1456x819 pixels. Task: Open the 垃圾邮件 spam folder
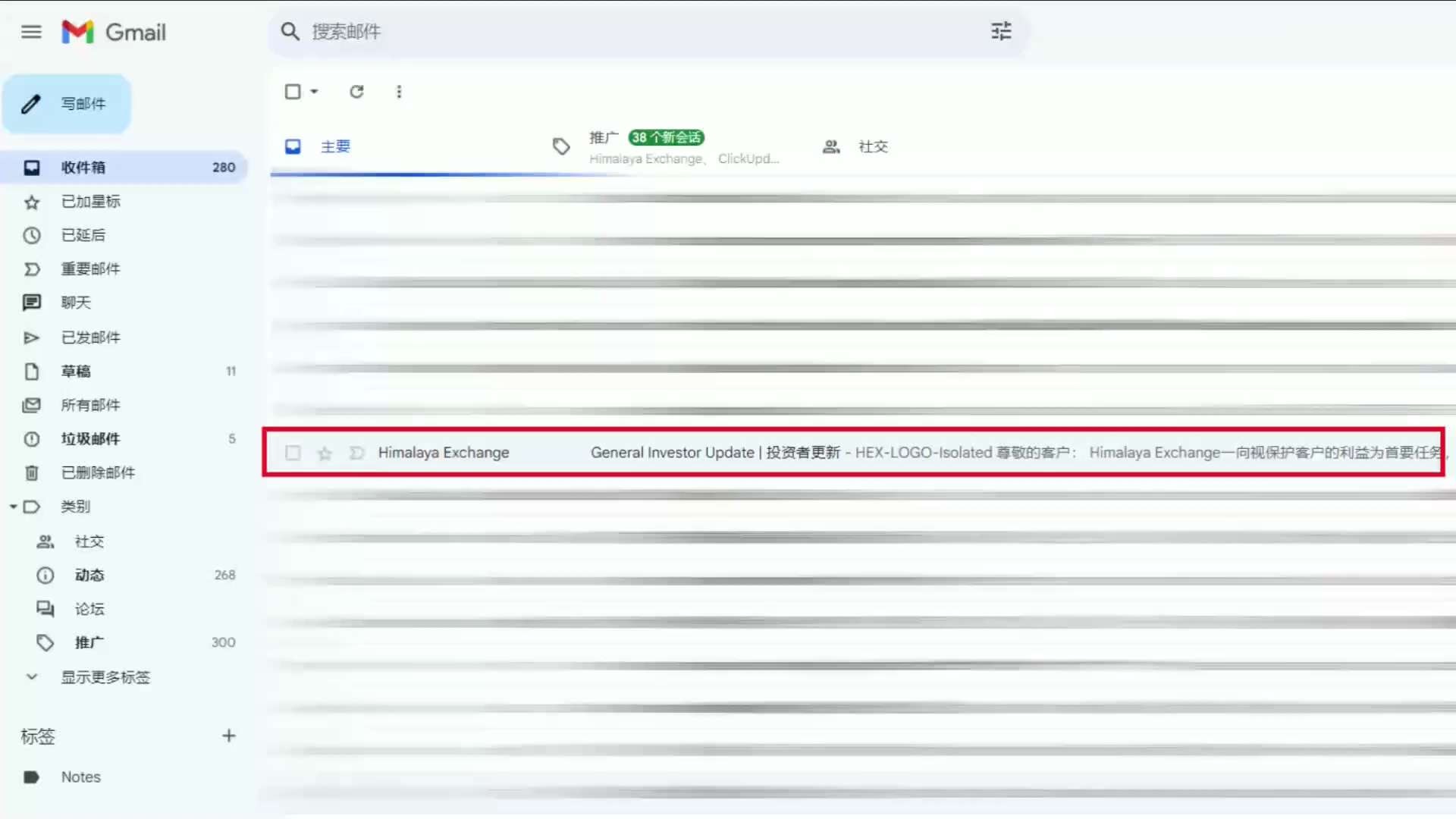click(x=90, y=438)
